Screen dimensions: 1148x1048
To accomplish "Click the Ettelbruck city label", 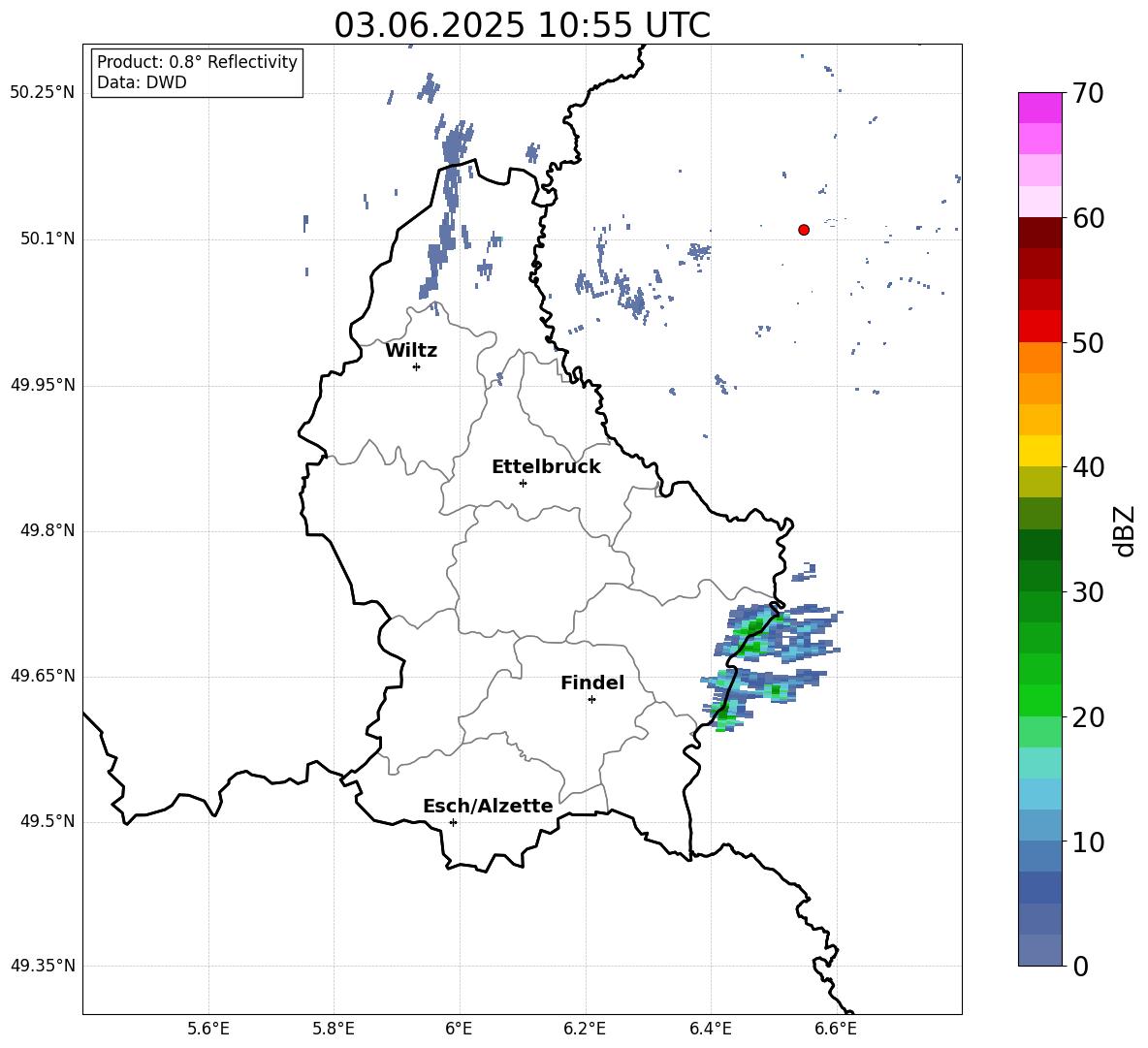I will point(546,467).
